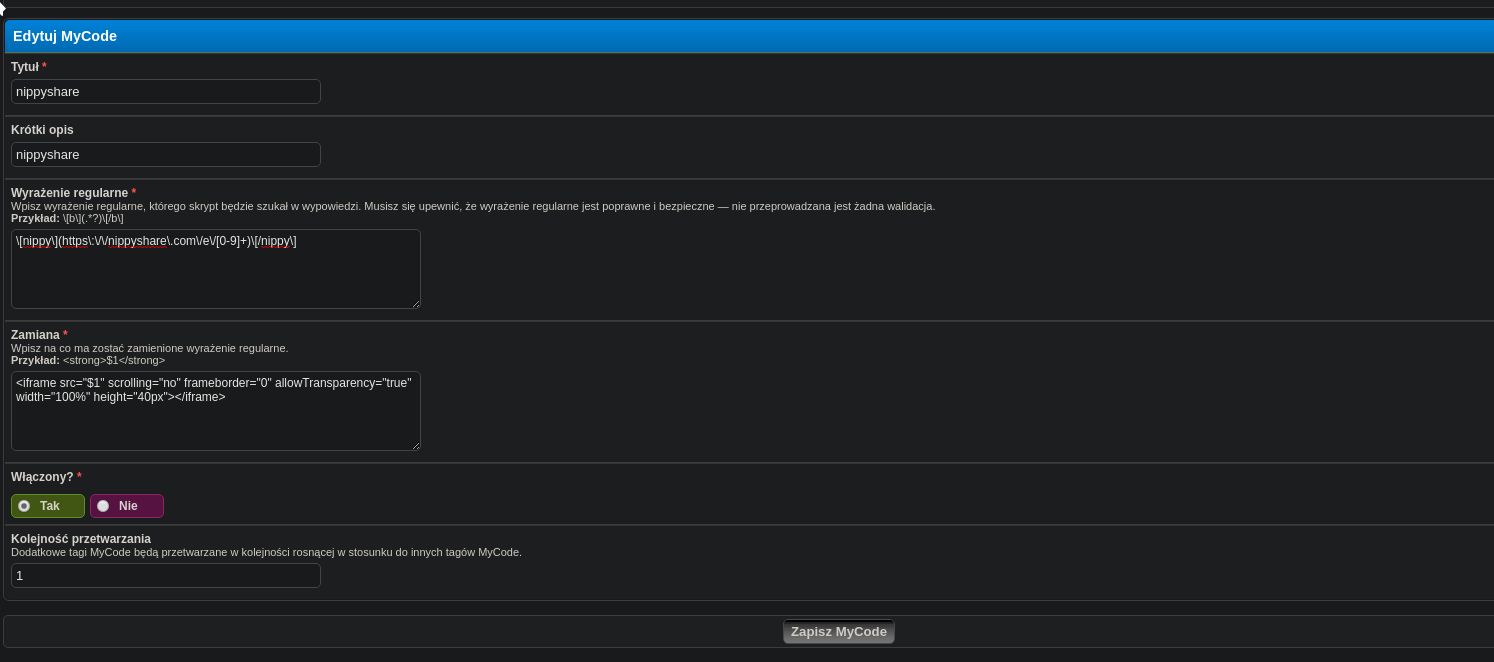Click the Krótki opis label
This screenshot has height=662, width=1494.
[42, 130]
